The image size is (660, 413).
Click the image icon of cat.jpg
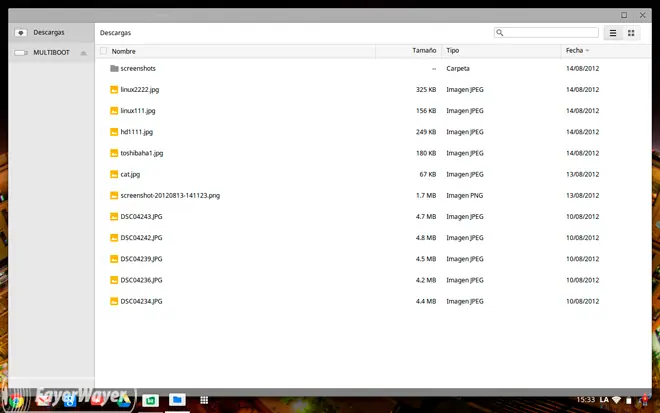pos(114,174)
